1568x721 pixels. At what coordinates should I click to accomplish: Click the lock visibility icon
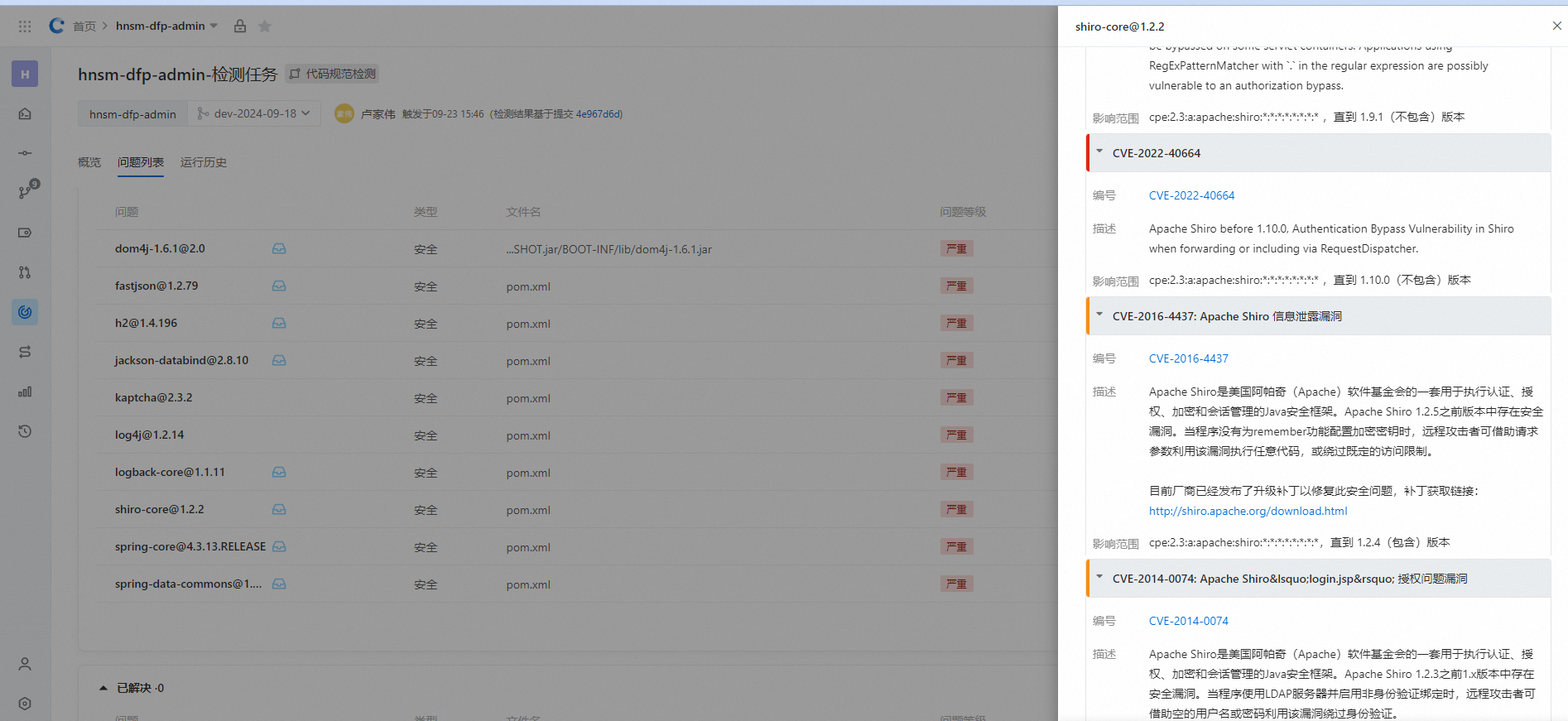click(240, 26)
